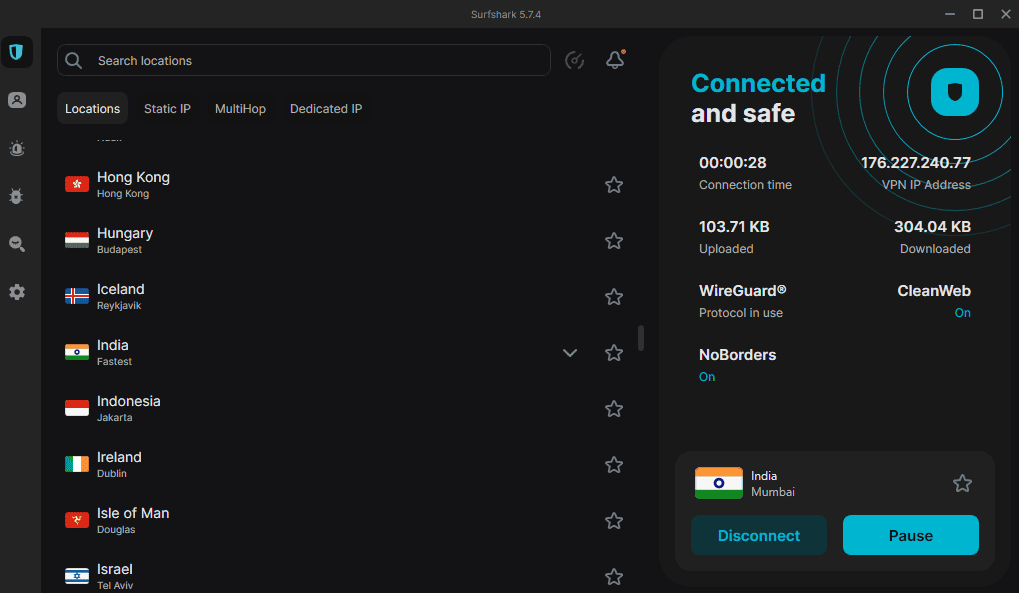The height and width of the screenshot is (593, 1019).
Task: Switch to the Static IP tab
Action: click(x=167, y=109)
